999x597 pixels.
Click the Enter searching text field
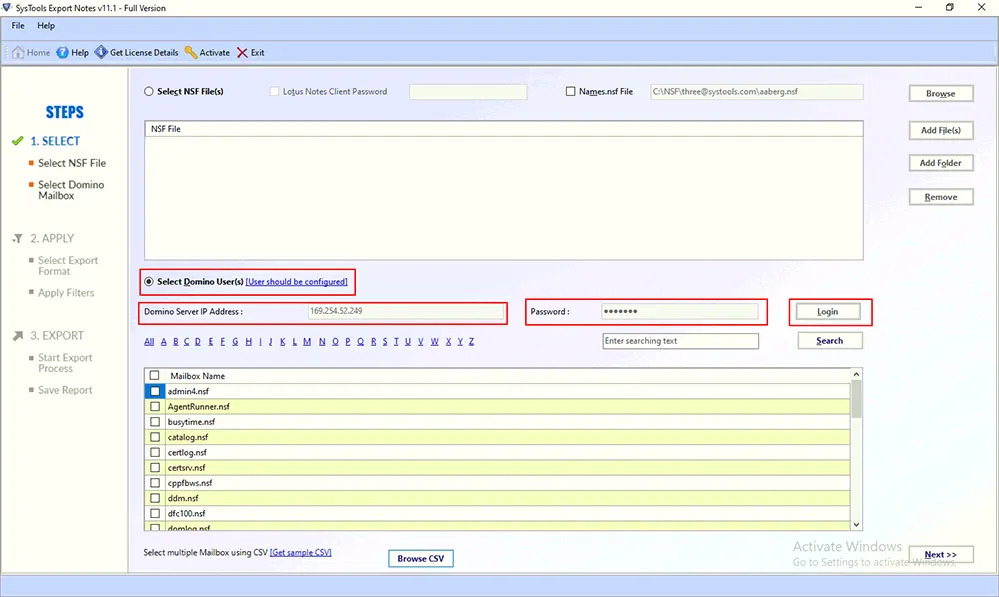pos(680,341)
